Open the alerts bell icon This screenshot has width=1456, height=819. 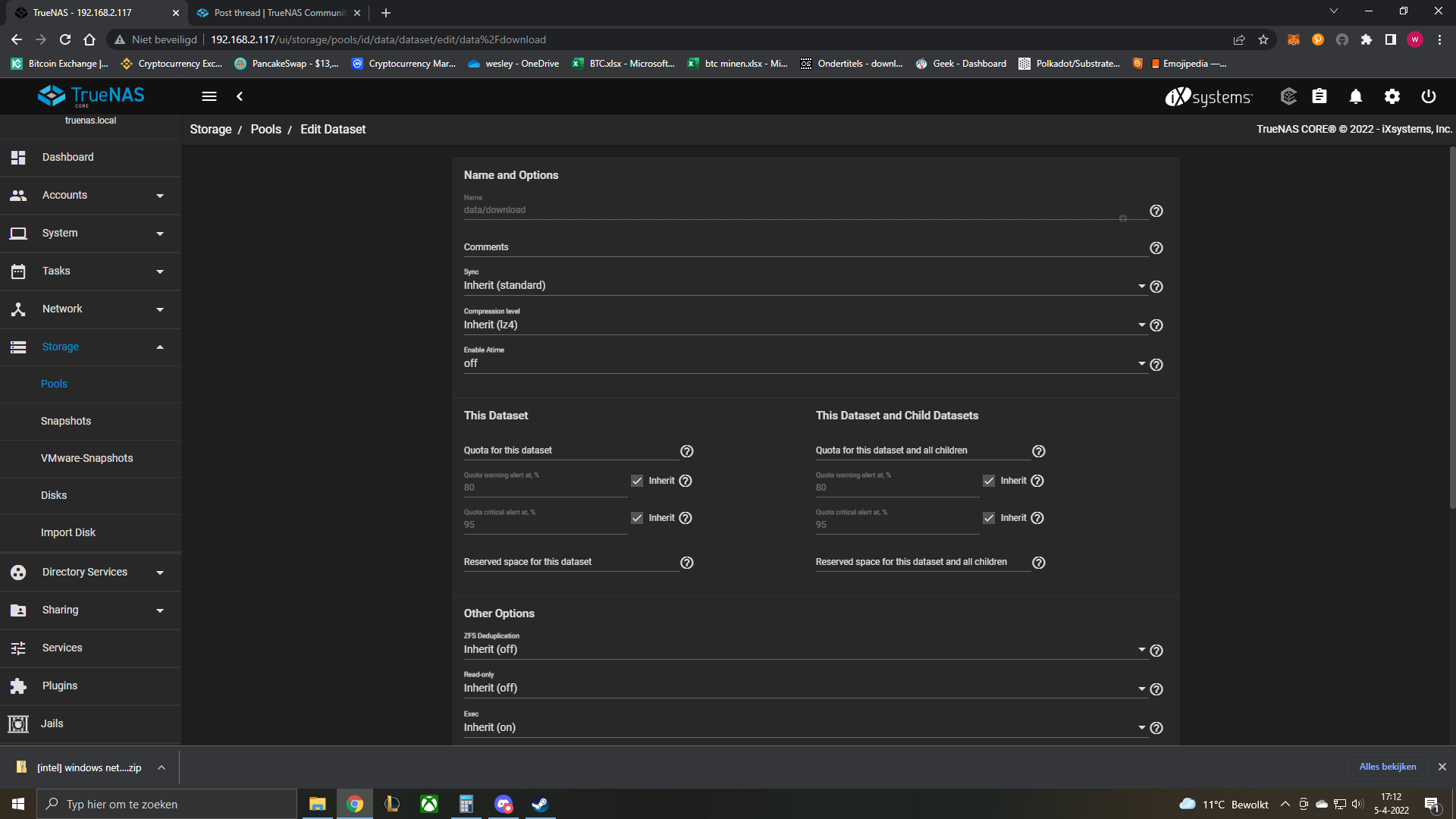[x=1355, y=96]
